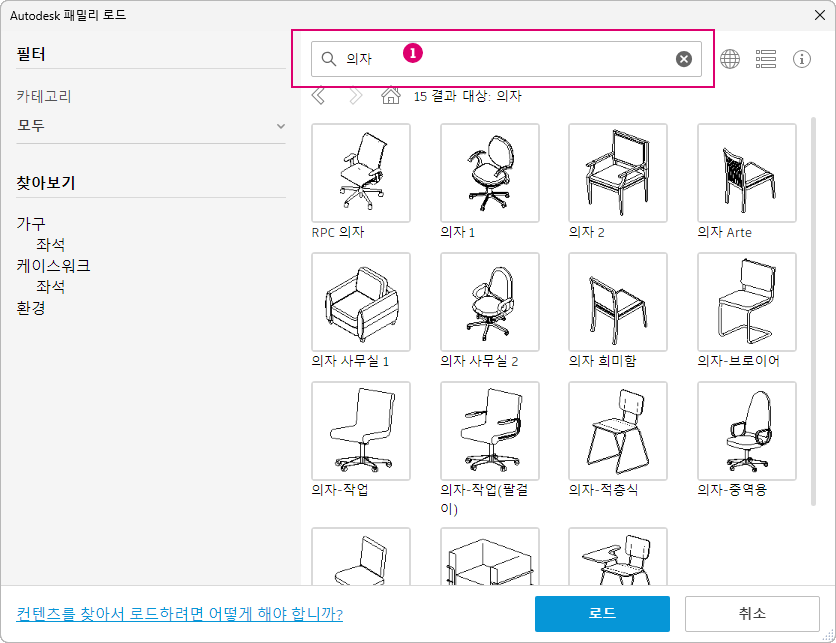
Task: Select the 의자 1 thumbnail
Action: (x=489, y=173)
